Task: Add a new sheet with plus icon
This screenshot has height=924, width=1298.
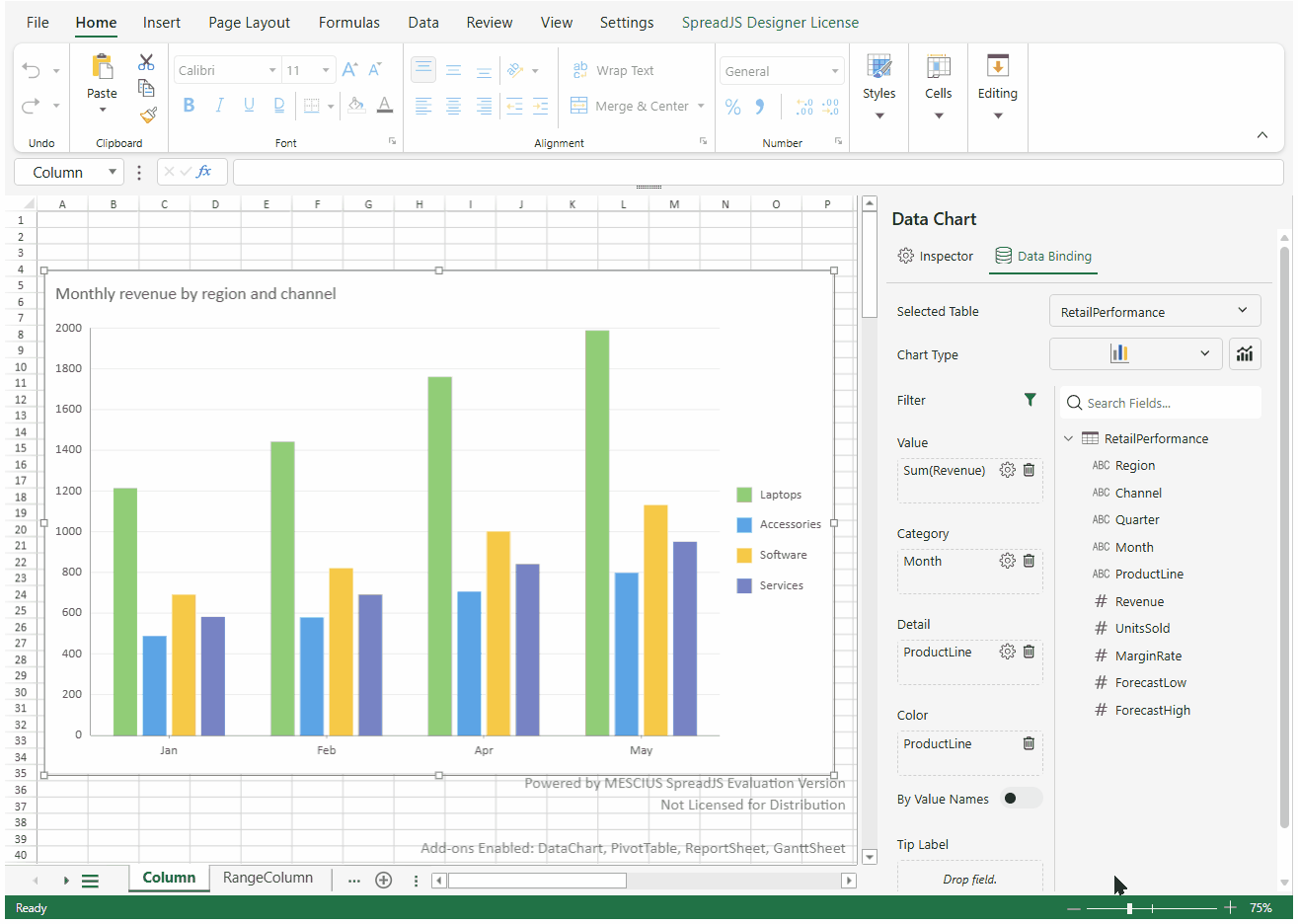Action: (x=384, y=880)
